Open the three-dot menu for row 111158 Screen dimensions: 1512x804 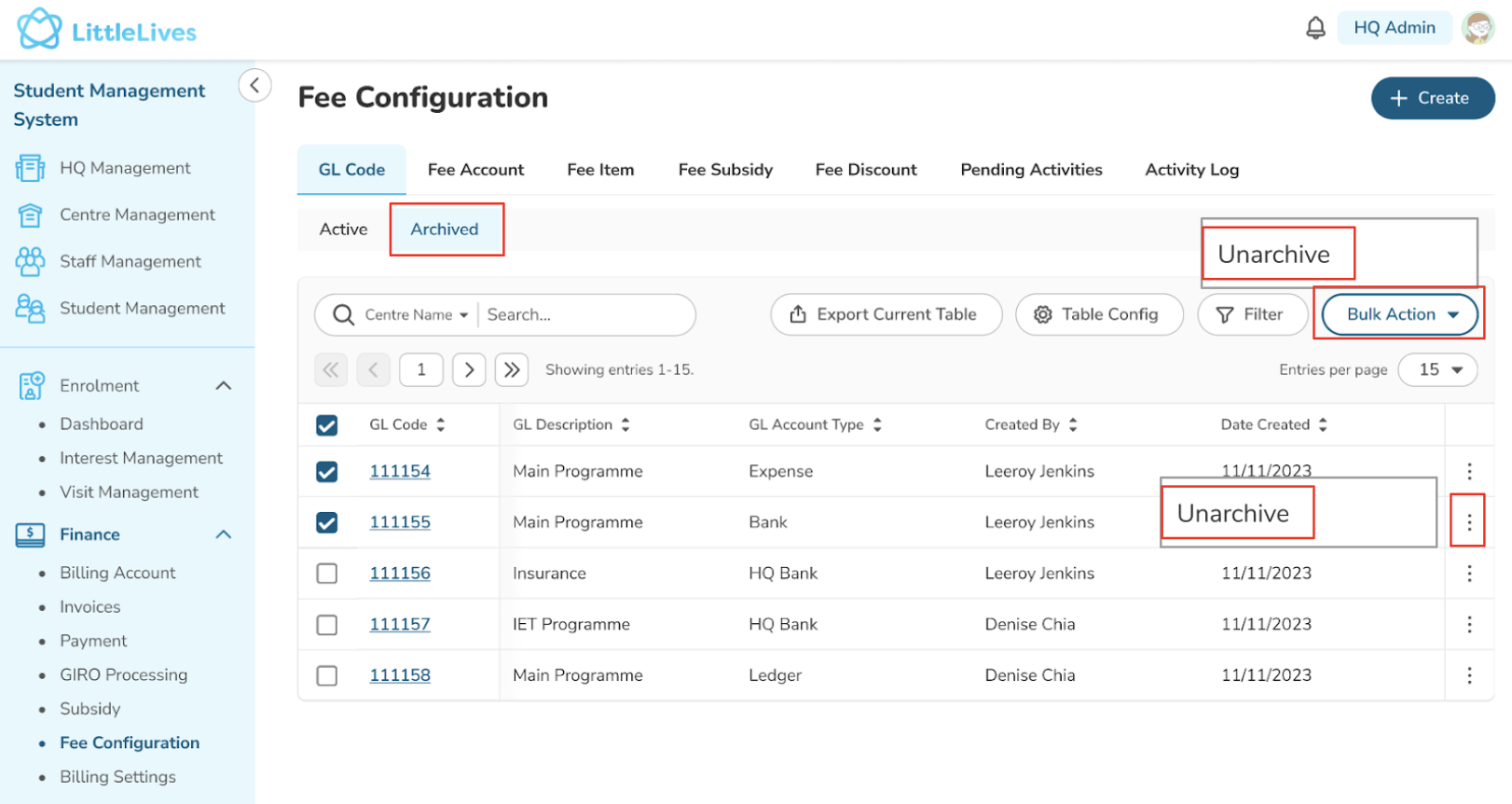pos(1469,675)
